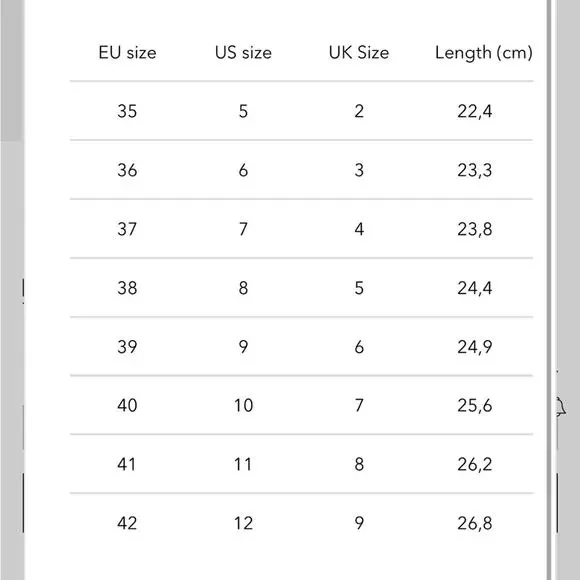
Task: Click the length value 22,4
Action: coord(475,111)
